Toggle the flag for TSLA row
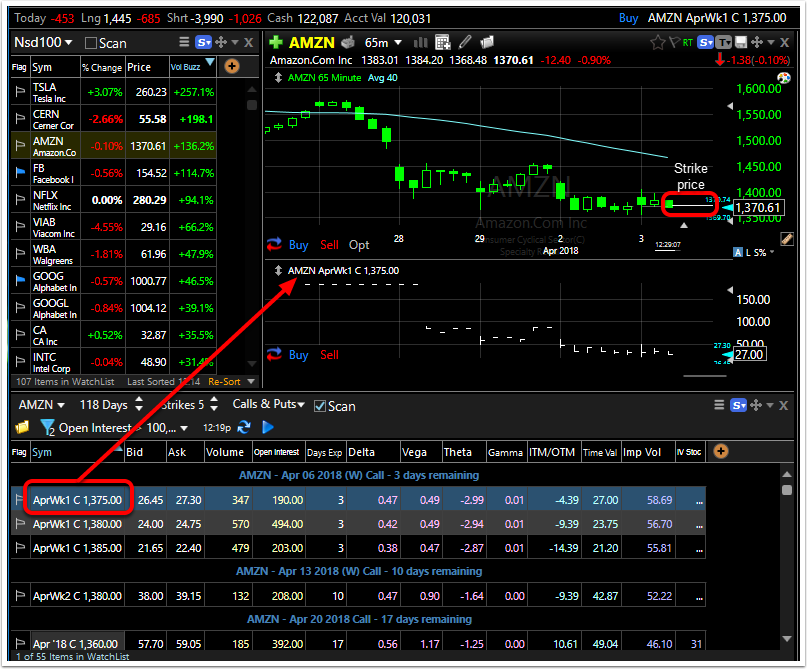 (x=20, y=92)
